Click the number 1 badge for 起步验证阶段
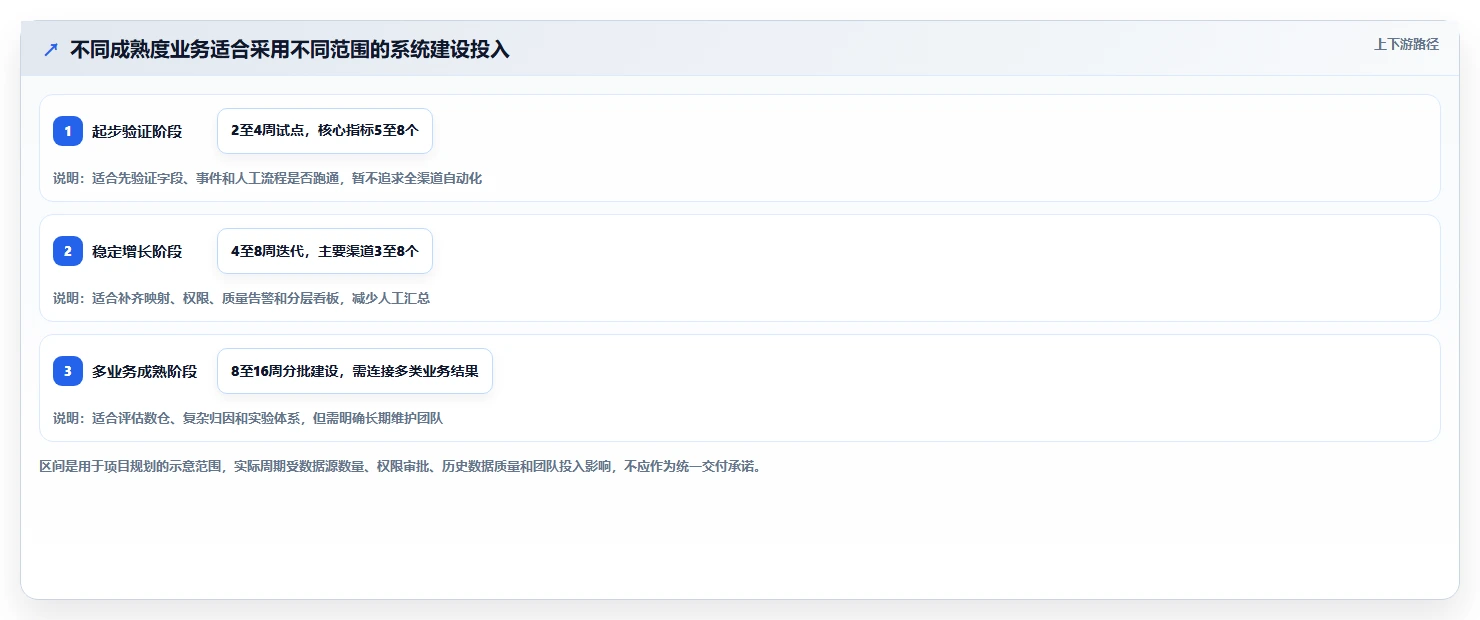1480x620 pixels. pos(68,131)
